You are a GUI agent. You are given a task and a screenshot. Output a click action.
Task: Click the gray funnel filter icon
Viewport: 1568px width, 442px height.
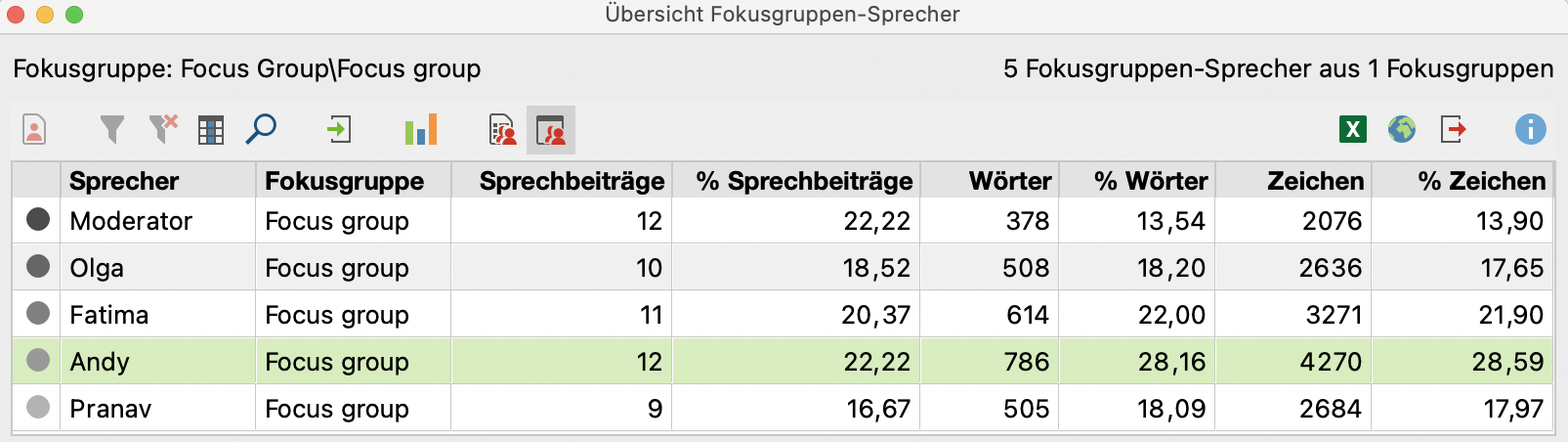[112, 129]
